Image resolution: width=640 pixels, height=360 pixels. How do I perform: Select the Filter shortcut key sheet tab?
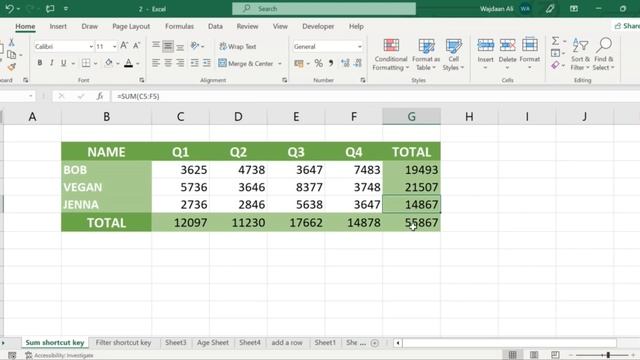[123, 342]
